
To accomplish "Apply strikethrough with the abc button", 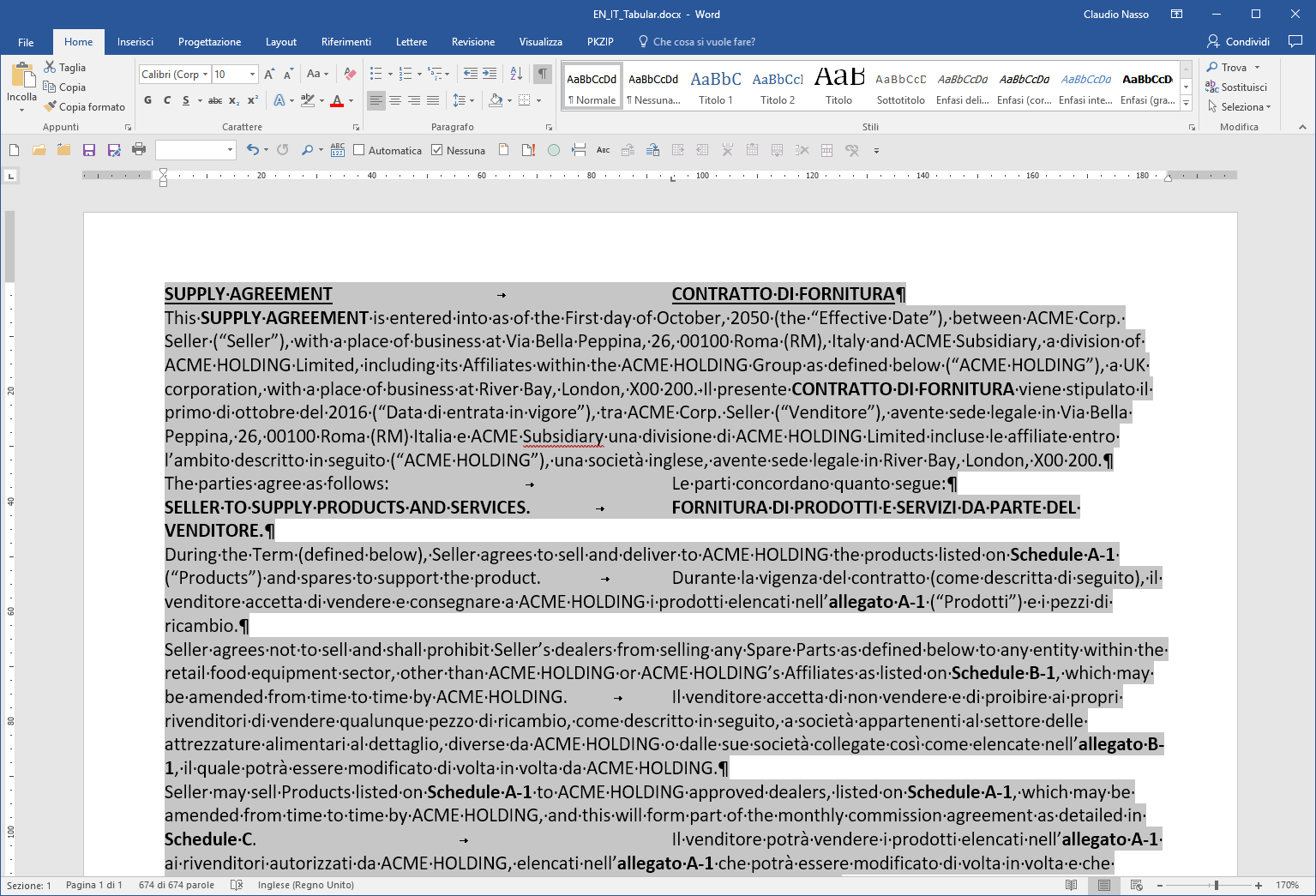I will [215, 100].
